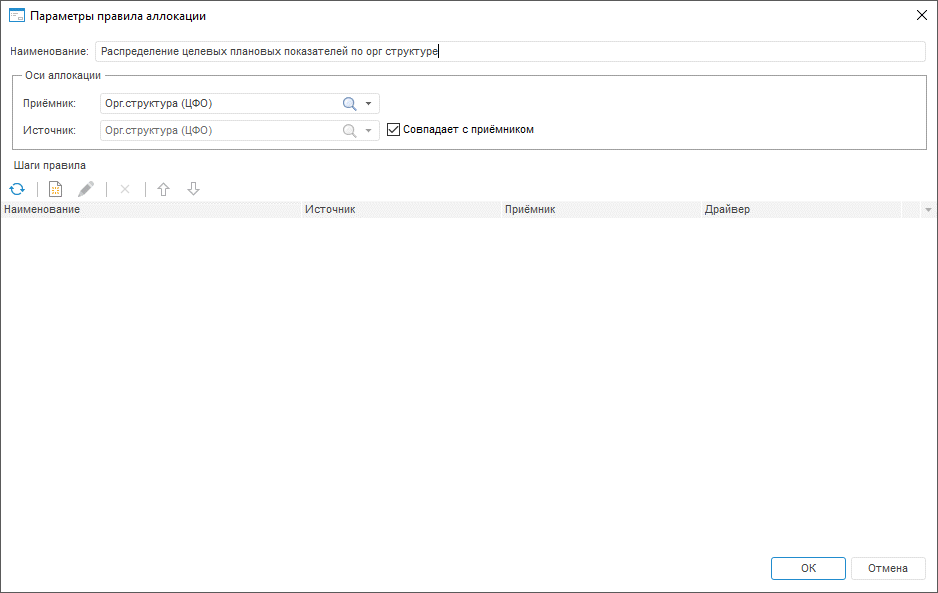Click the add new step icon
The height and width of the screenshot is (593, 938).
[x=56, y=189]
